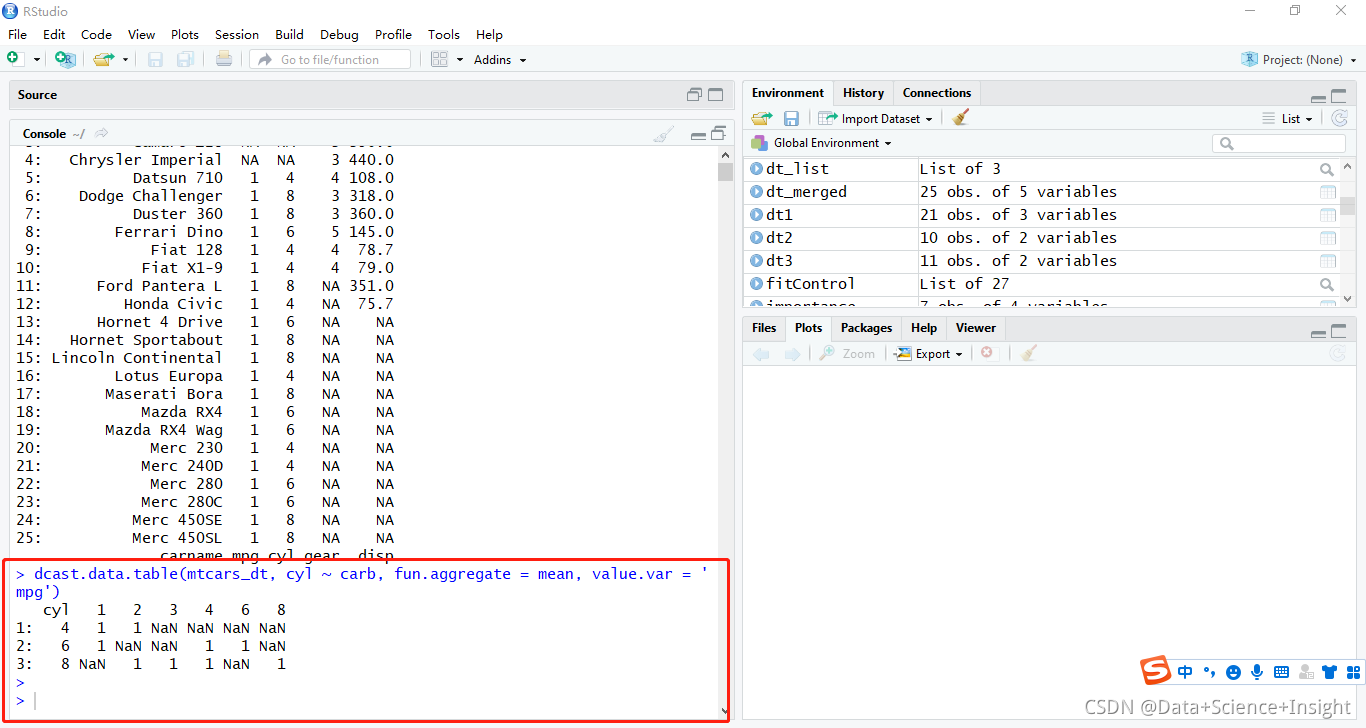Viewport: 1366px width, 728px height.
Task: Open dt2 with its grid icon
Action: 1327,238
